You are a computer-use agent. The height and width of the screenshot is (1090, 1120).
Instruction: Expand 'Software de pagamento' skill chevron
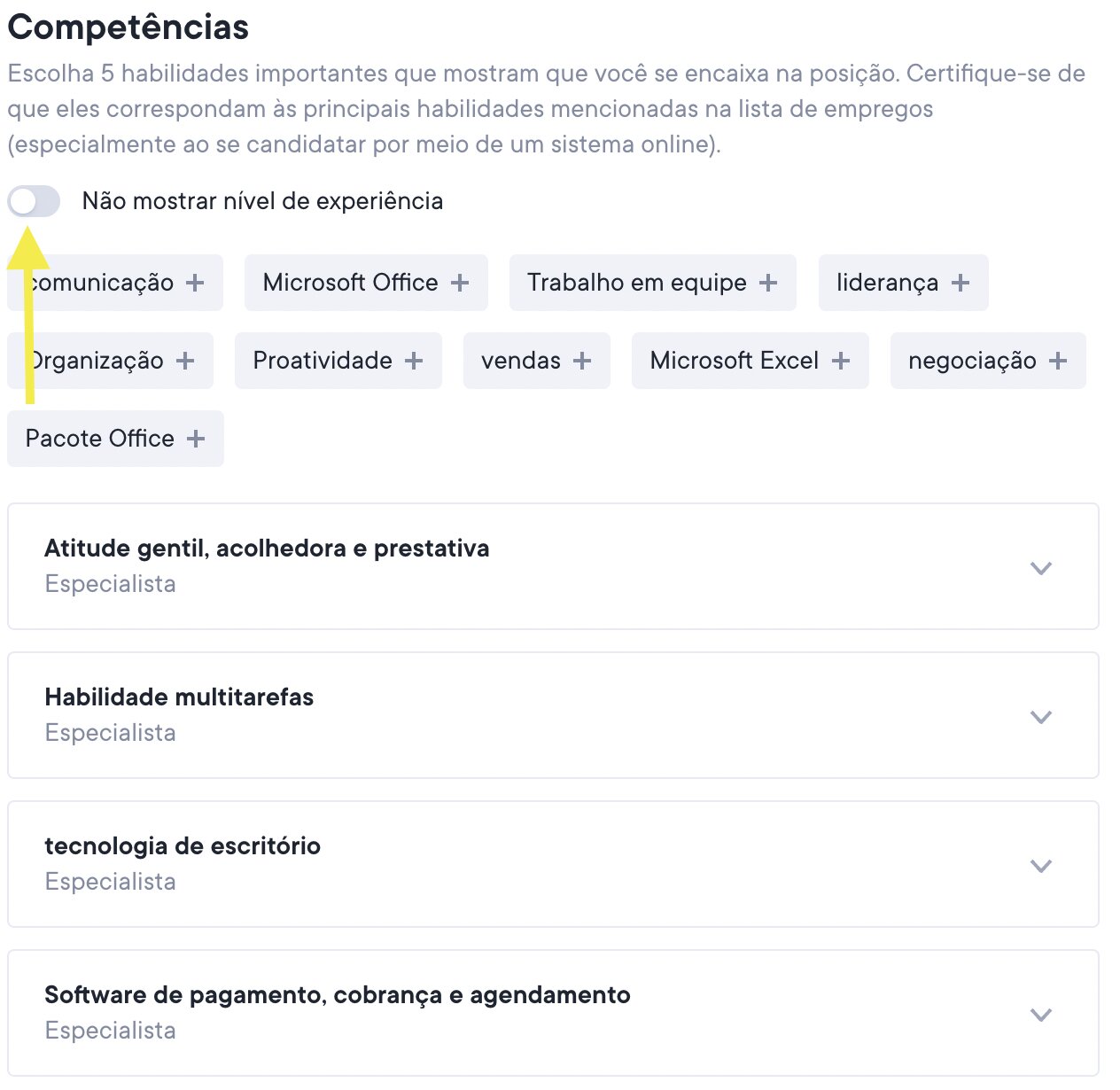[1041, 1015]
